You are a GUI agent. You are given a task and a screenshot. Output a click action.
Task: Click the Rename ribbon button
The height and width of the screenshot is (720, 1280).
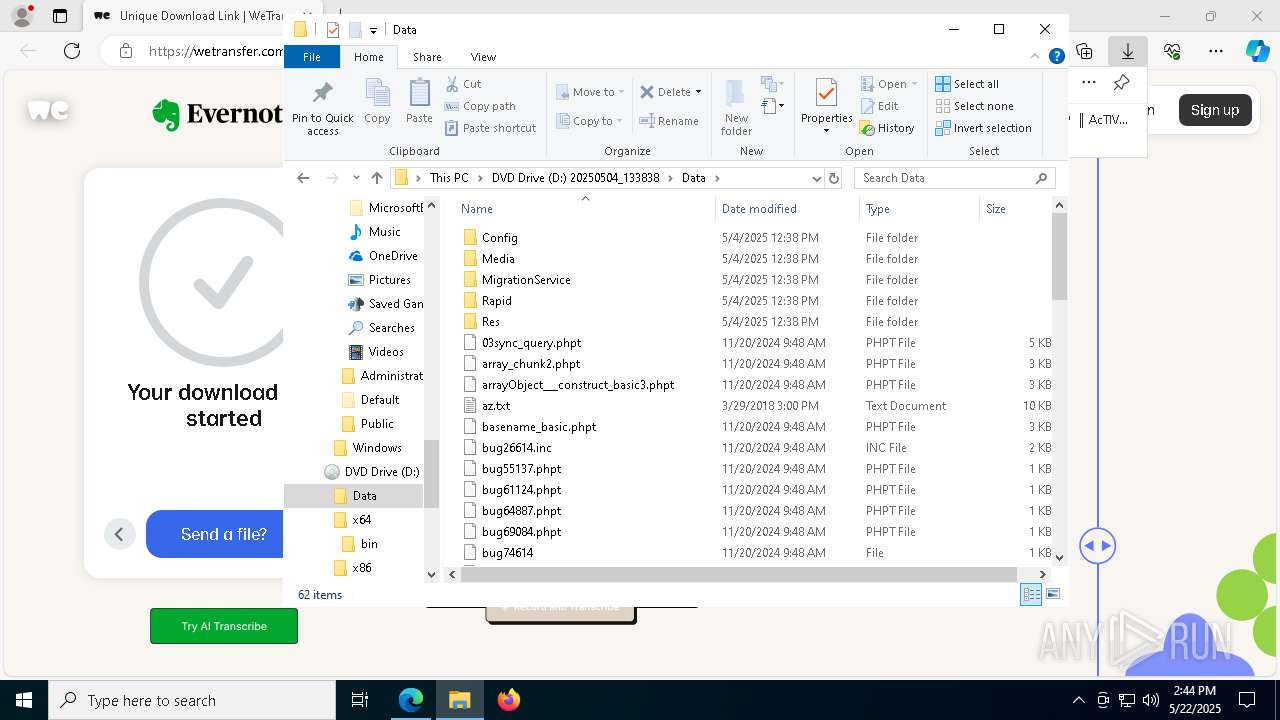coord(669,121)
